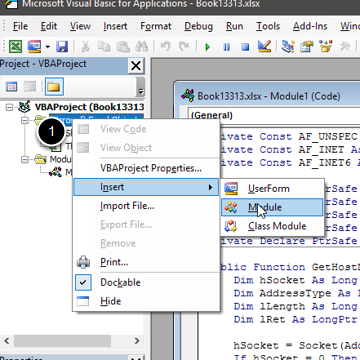Open Object Browser toolbar icon

326,46
